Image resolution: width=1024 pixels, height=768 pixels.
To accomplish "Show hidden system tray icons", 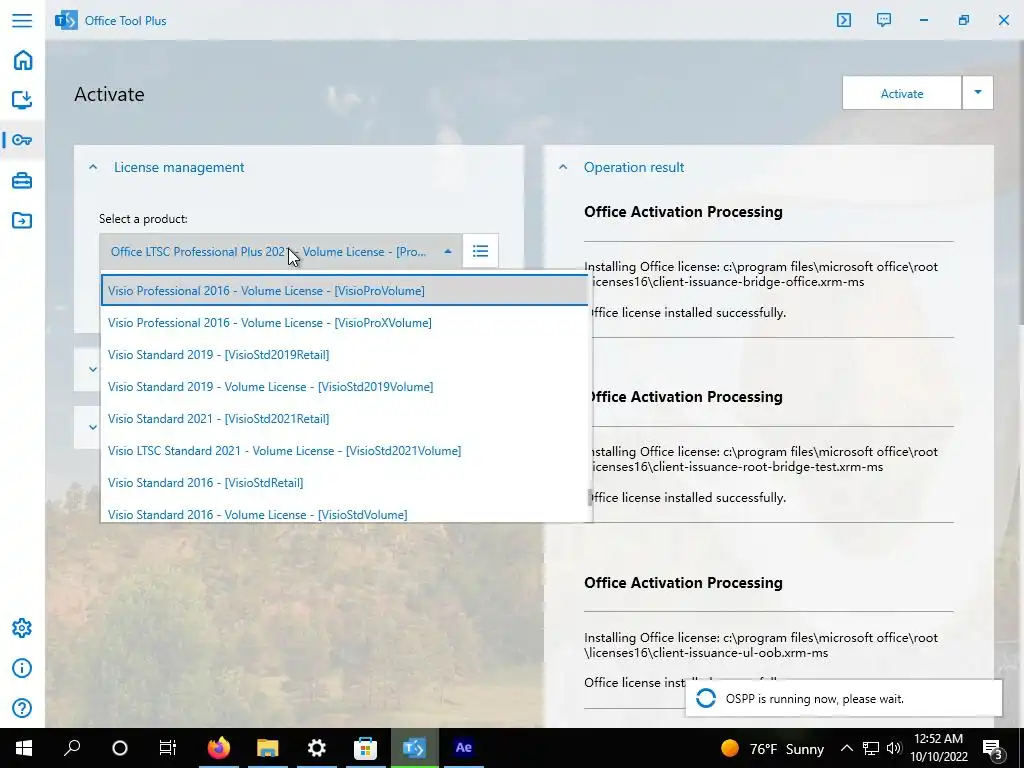I will [x=846, y=748].
